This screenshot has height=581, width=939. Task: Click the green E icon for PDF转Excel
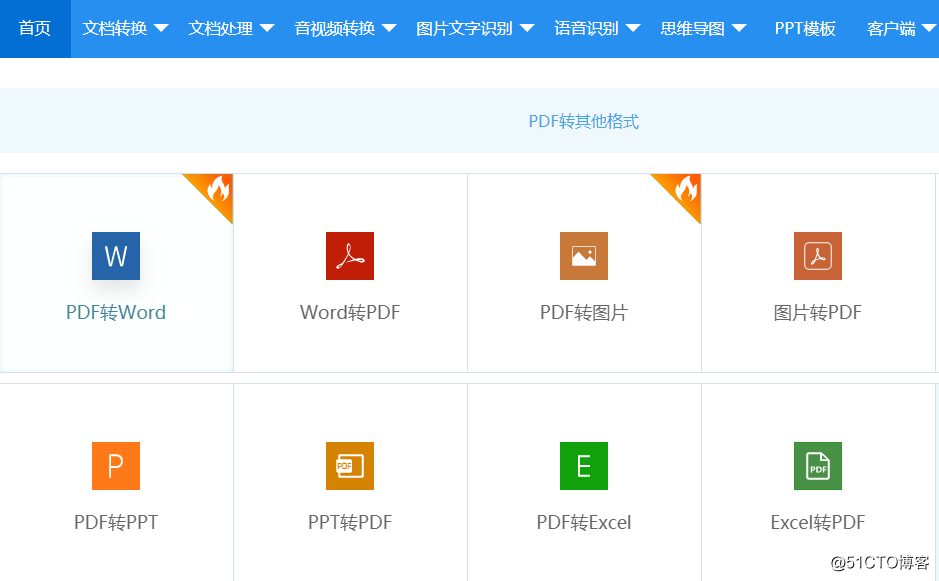[584, 466]
